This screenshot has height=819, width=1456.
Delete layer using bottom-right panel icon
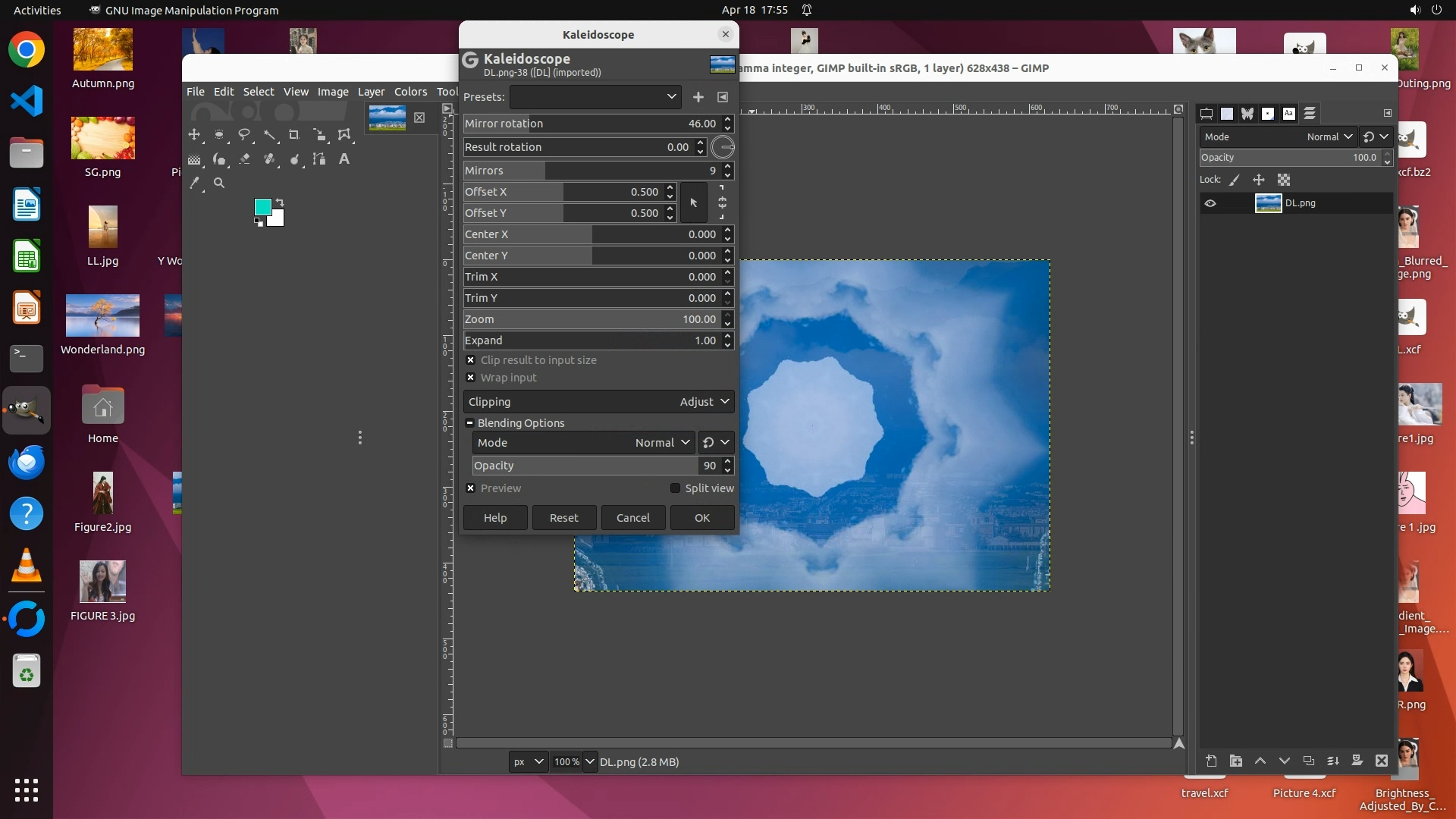[x=1381, y=761]
